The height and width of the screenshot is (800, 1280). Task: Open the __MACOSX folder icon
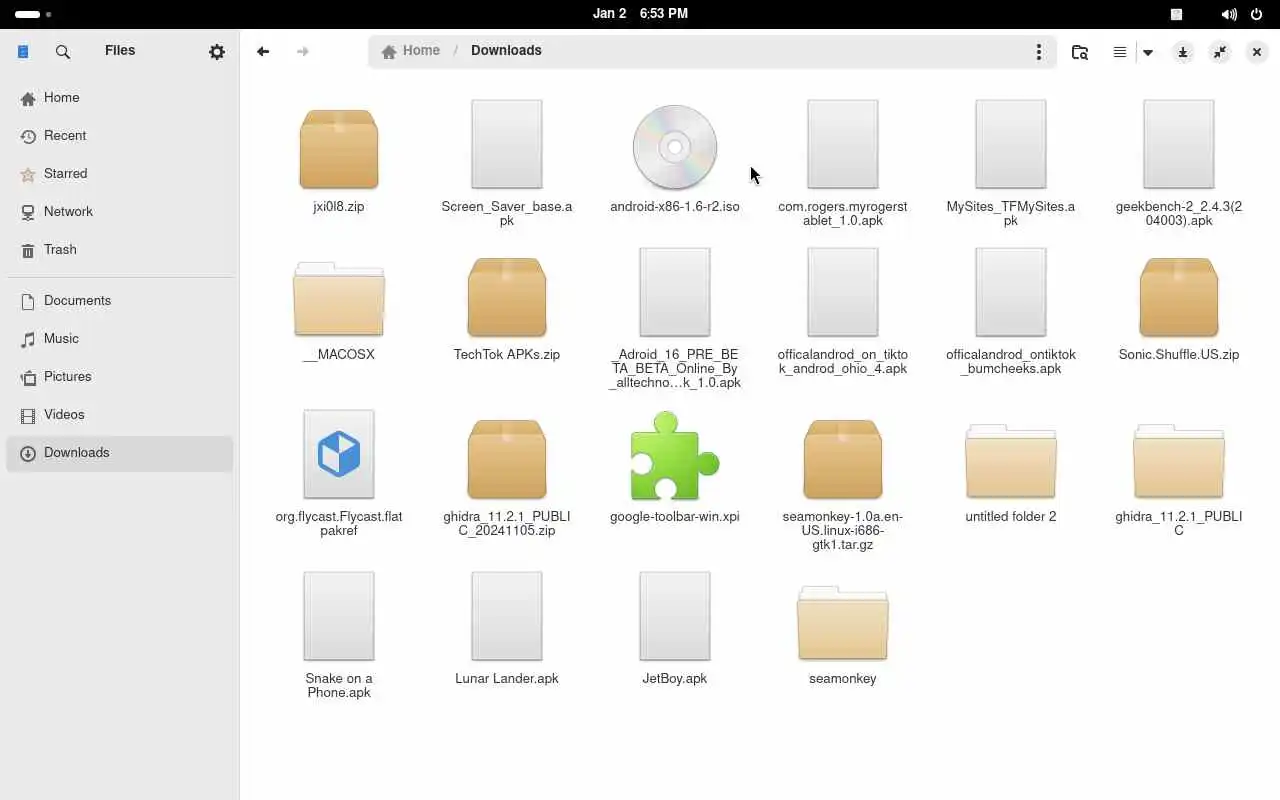pos(339,298)
